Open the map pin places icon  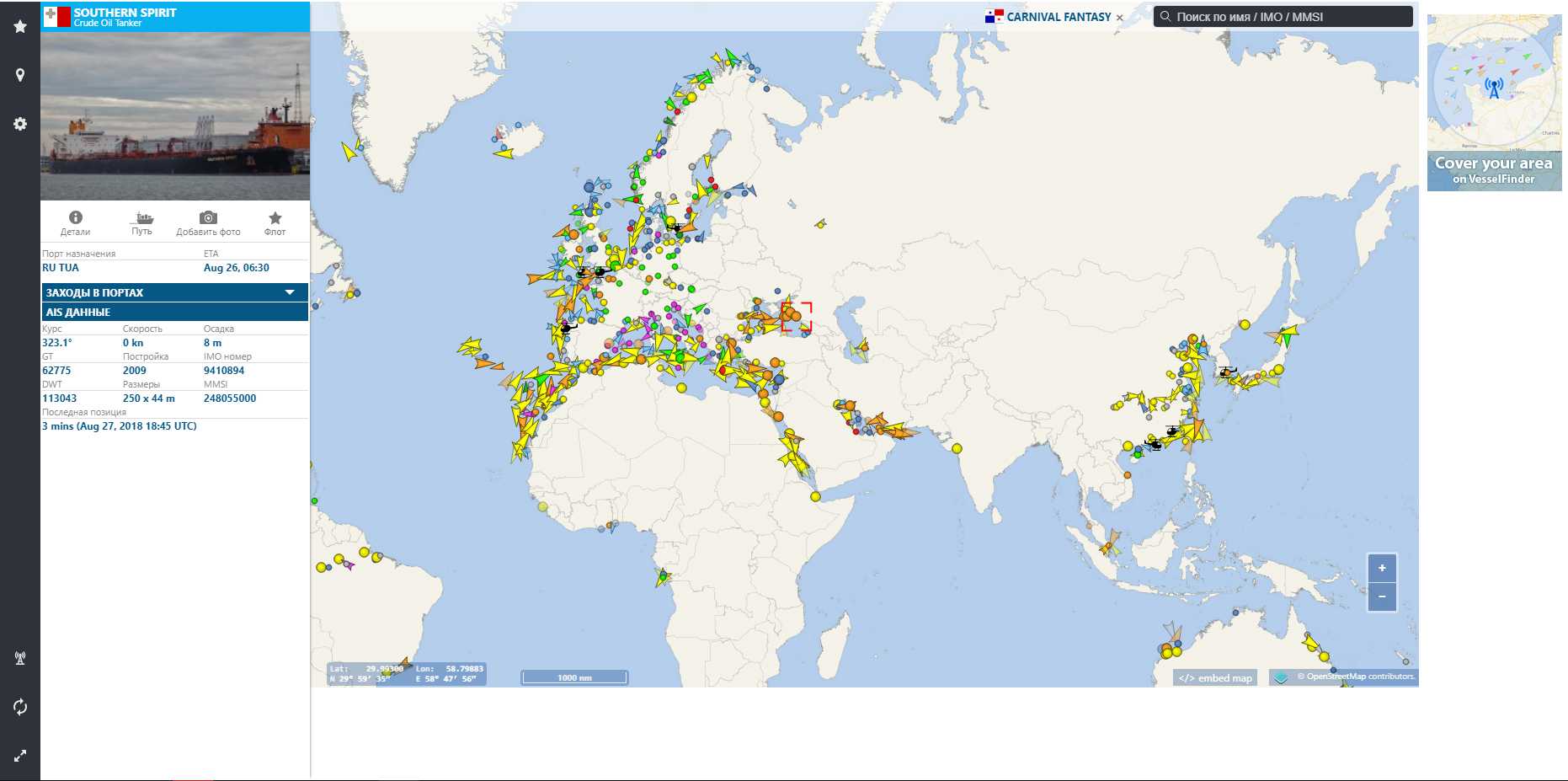tap(20, 75)
